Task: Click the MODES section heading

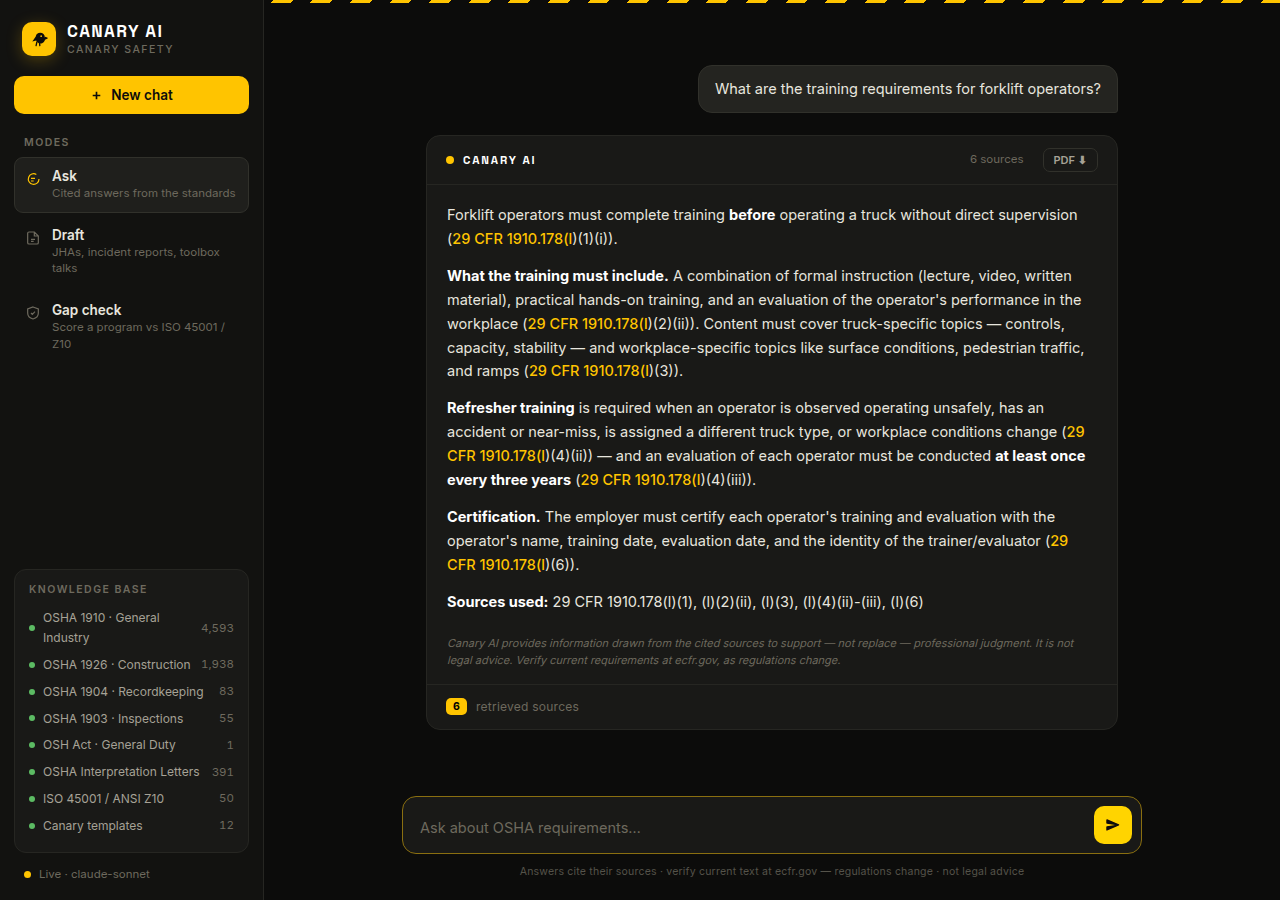Action: pyautogui.click(x=47, y=142)
